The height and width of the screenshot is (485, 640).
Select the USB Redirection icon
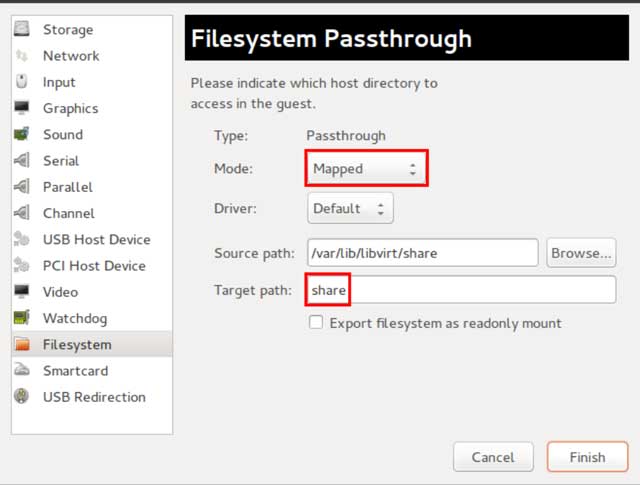click(22, 396)
